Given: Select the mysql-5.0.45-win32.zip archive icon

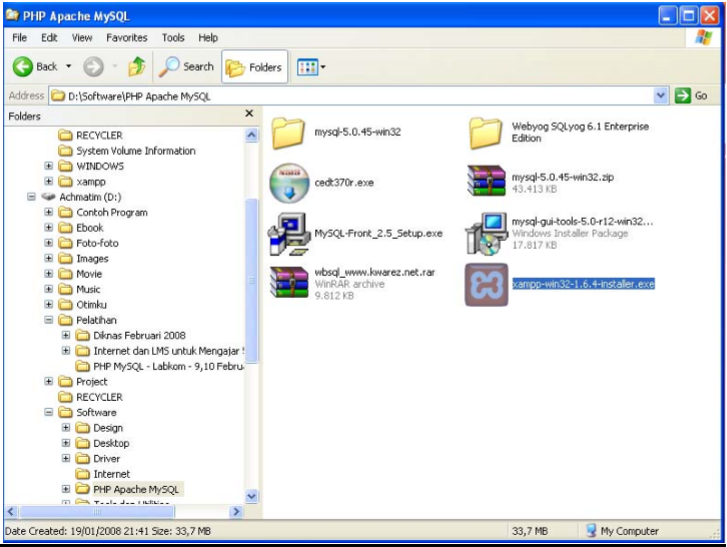Looking at the screenshot, I should coord(486,181).
